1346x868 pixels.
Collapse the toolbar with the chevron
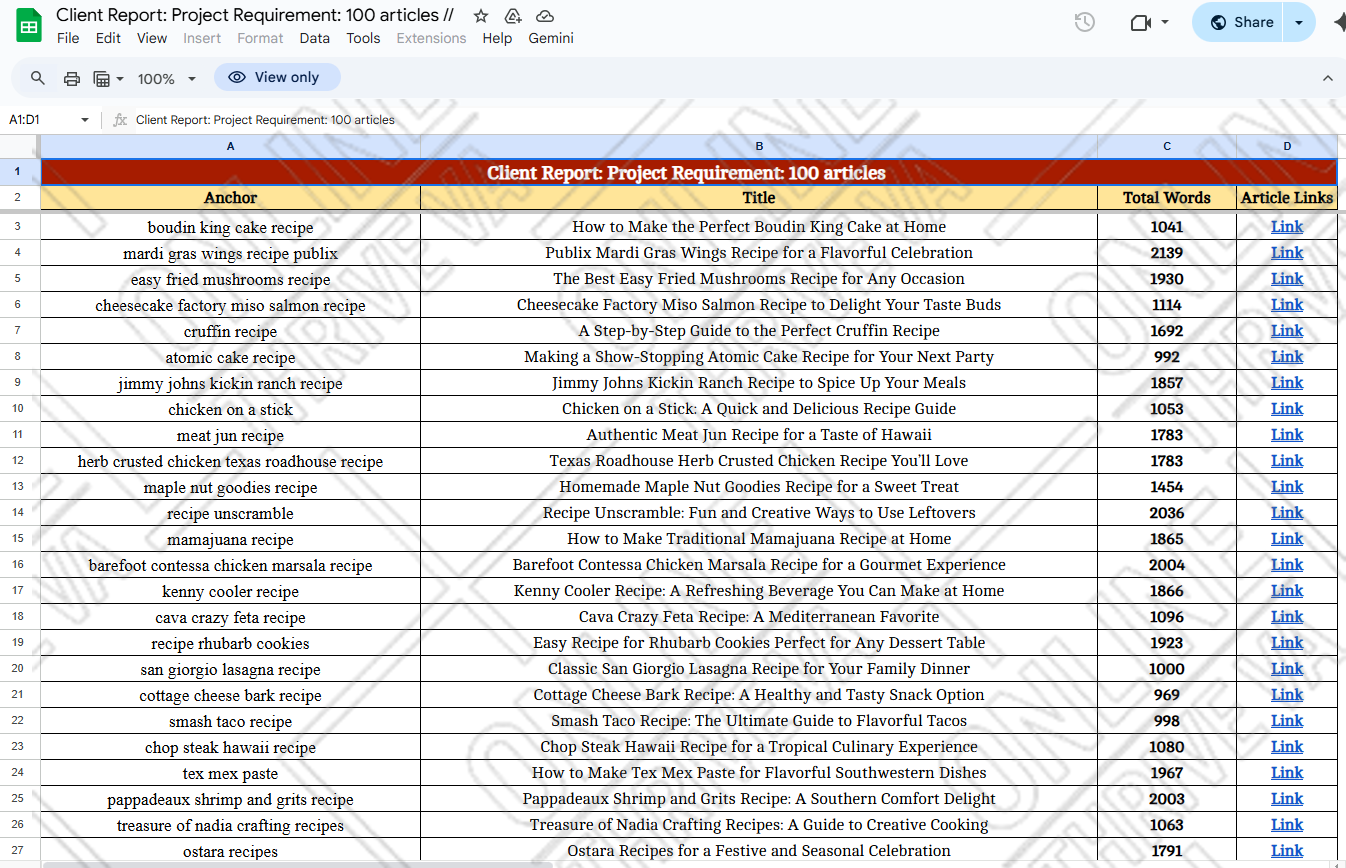click(1328, 77)
